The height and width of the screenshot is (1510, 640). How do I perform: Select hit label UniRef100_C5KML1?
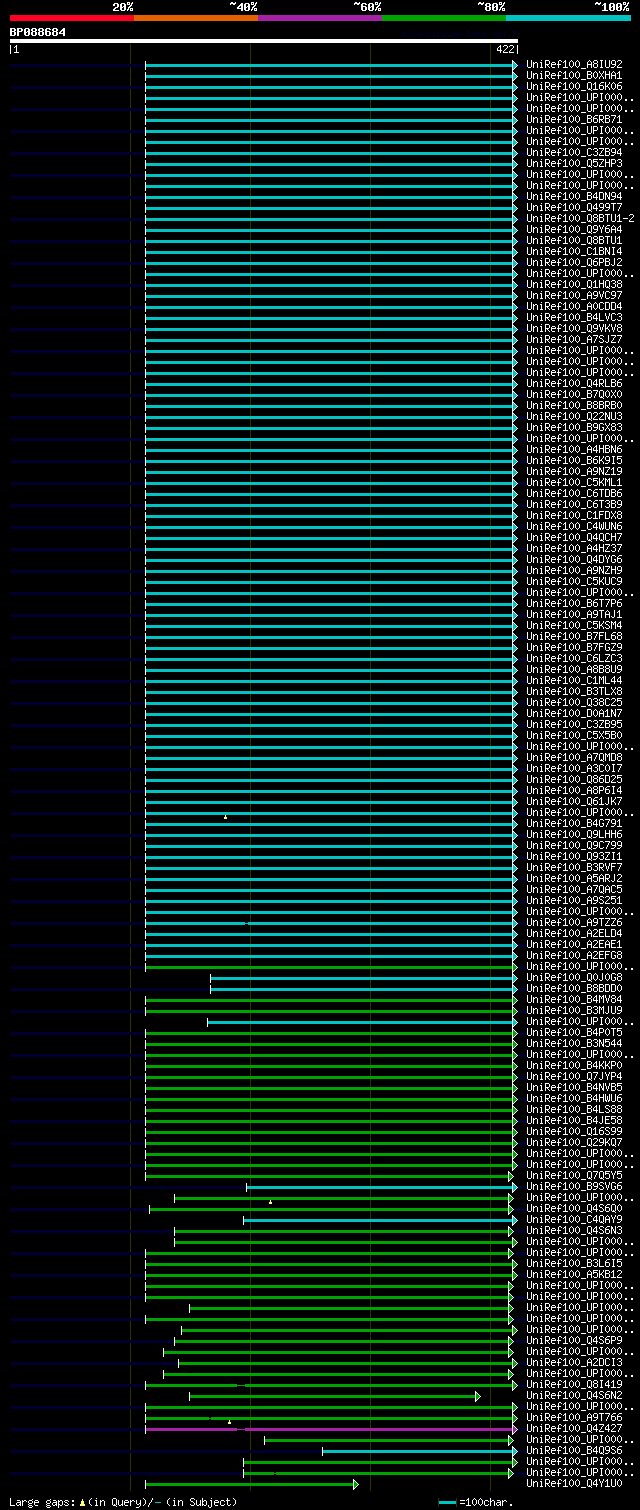pyautogui.click(x=574, y=483)
